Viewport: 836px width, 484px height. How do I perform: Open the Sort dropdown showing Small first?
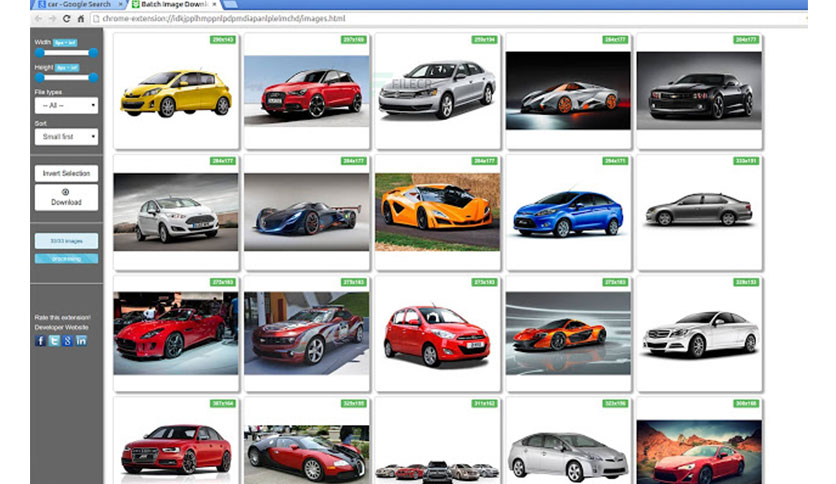coord(66,137)
